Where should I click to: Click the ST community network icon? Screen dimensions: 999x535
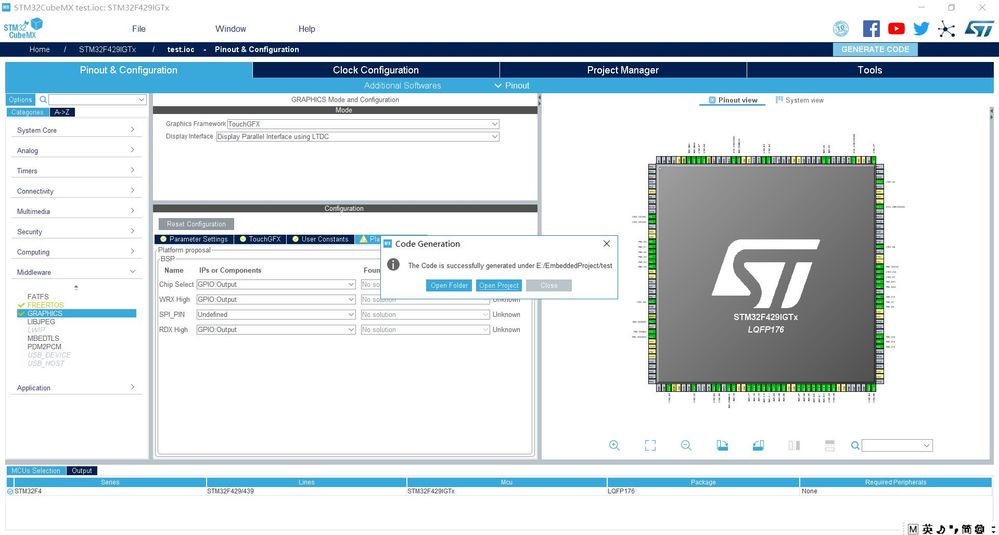947,29
